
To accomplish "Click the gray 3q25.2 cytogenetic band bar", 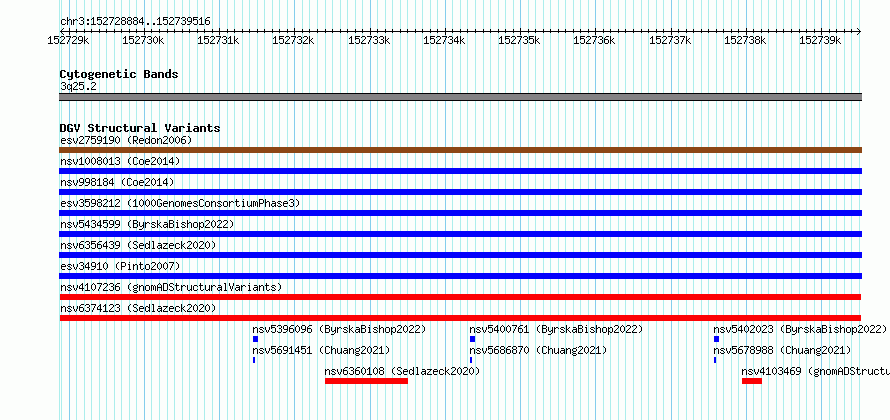I will (x=460, y=97).
